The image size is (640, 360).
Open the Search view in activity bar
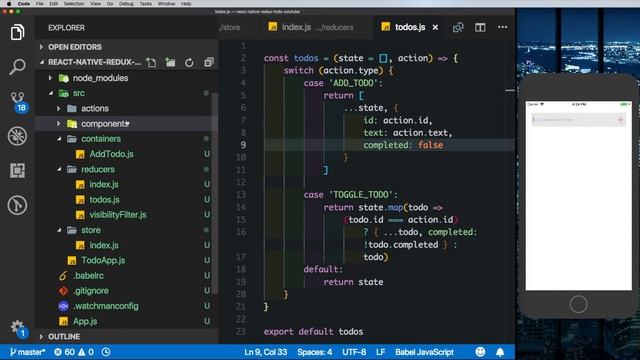(17, 67)
